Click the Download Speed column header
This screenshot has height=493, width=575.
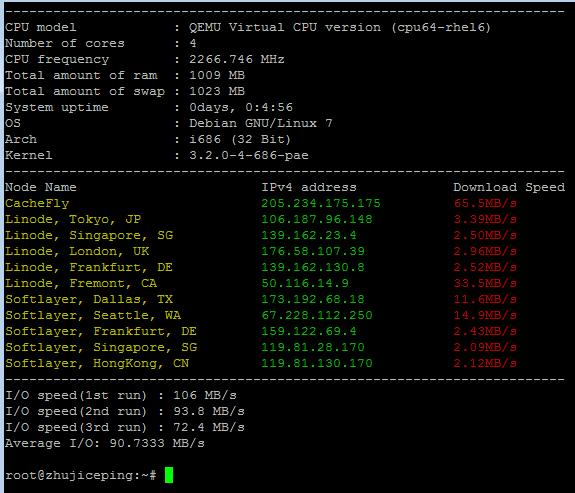[x=509, y=187]
